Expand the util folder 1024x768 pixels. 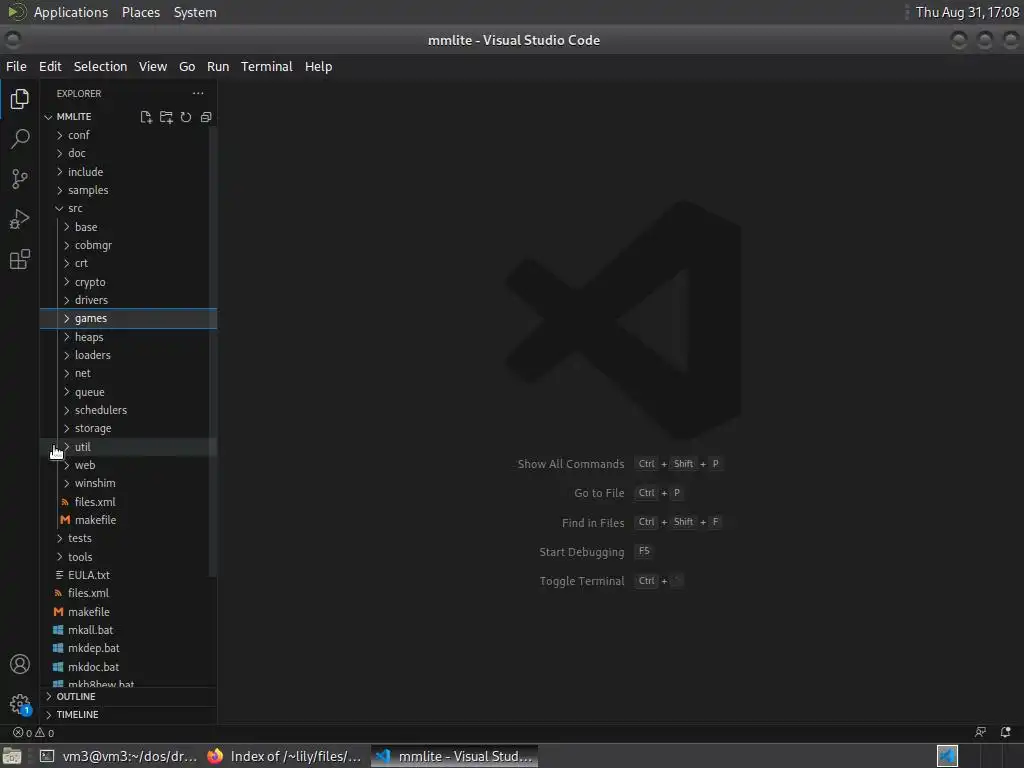tap(128, 447)
